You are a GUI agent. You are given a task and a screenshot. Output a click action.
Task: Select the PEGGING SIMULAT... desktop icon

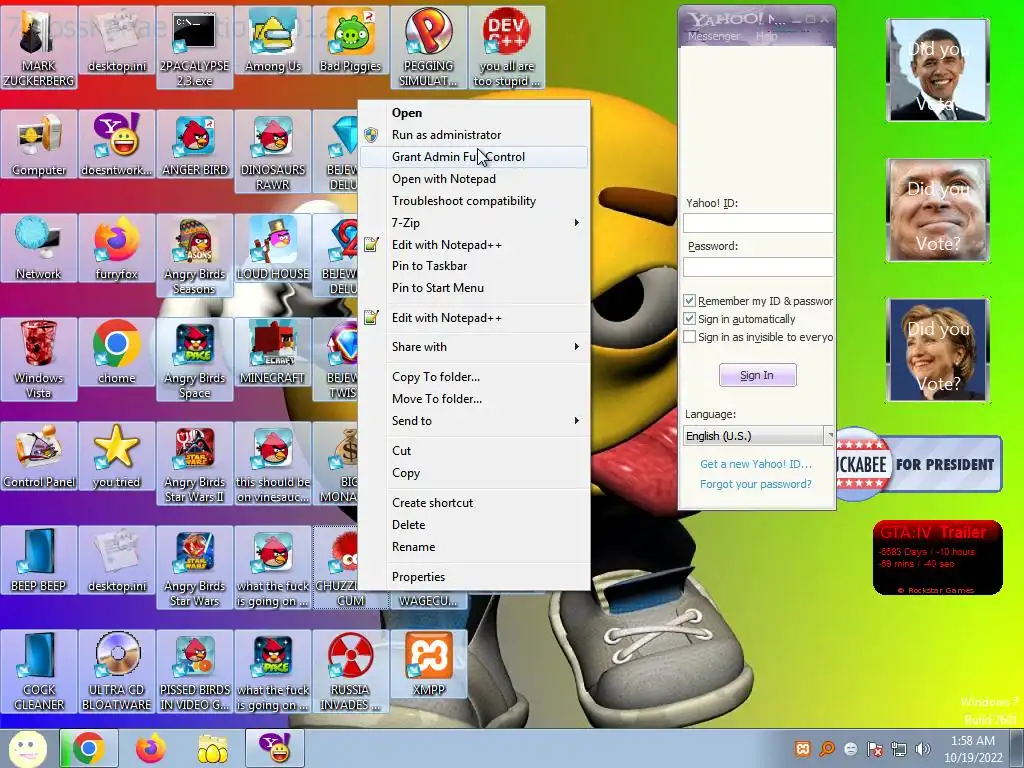click(x=428, y=47)
